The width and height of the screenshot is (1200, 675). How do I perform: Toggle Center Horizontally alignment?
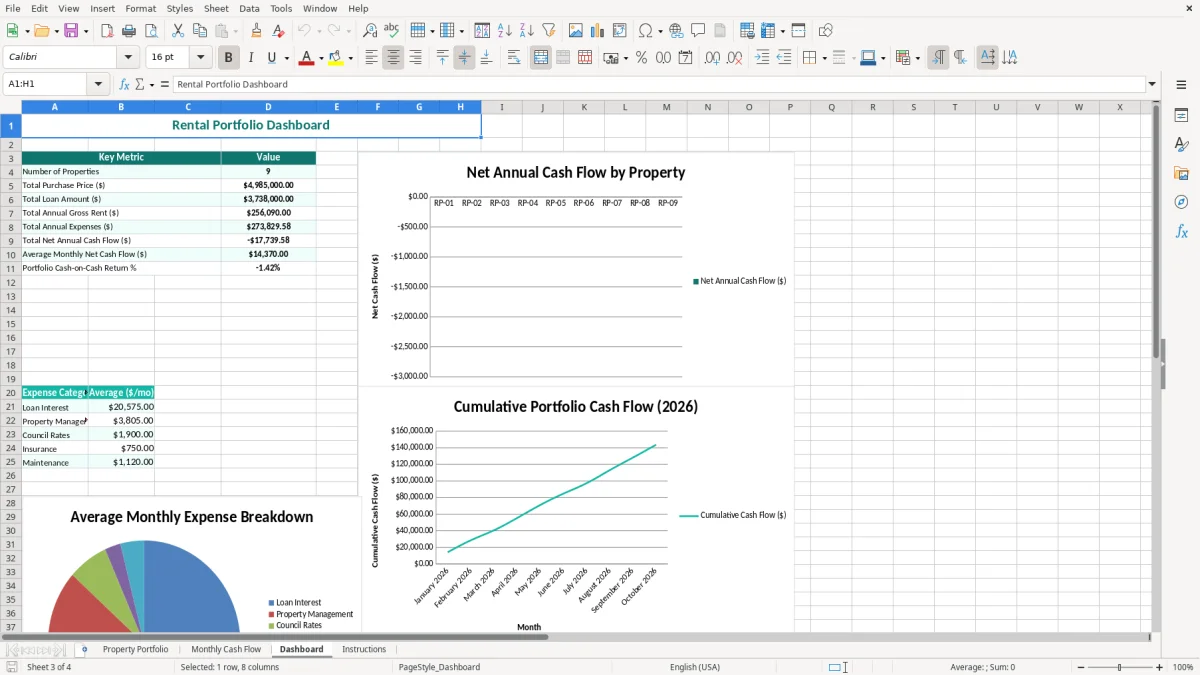pos(393,58)
